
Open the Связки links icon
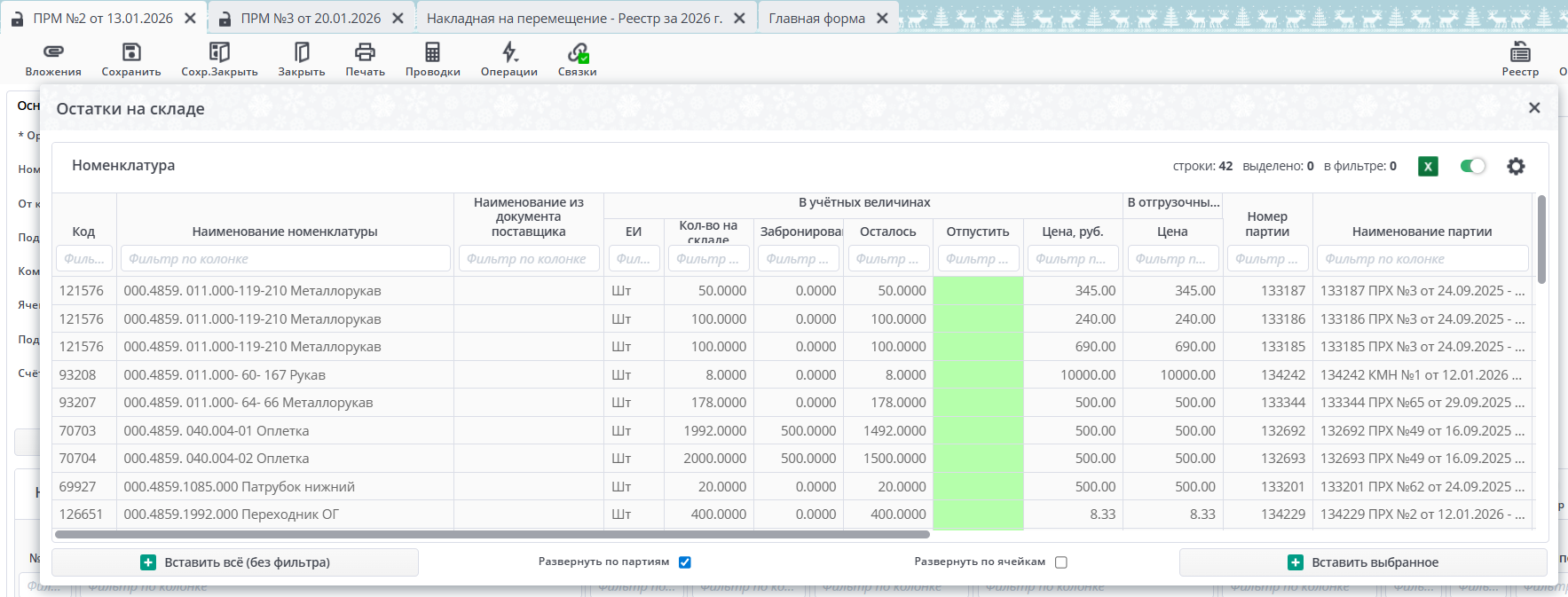click(x=578, y=52)
